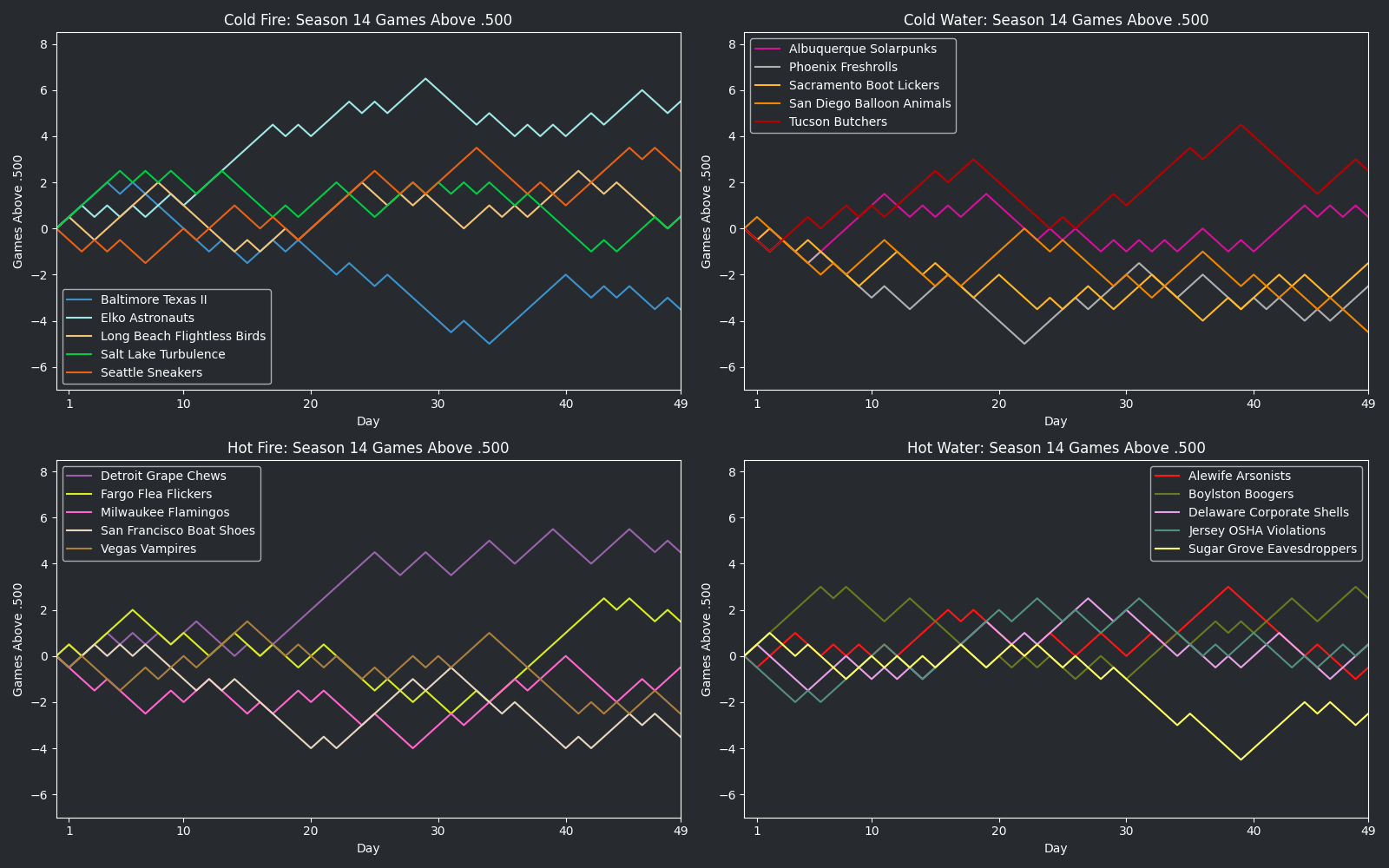
Task: Click the Cold Fire chart title
Action: (x=368, y=20)
